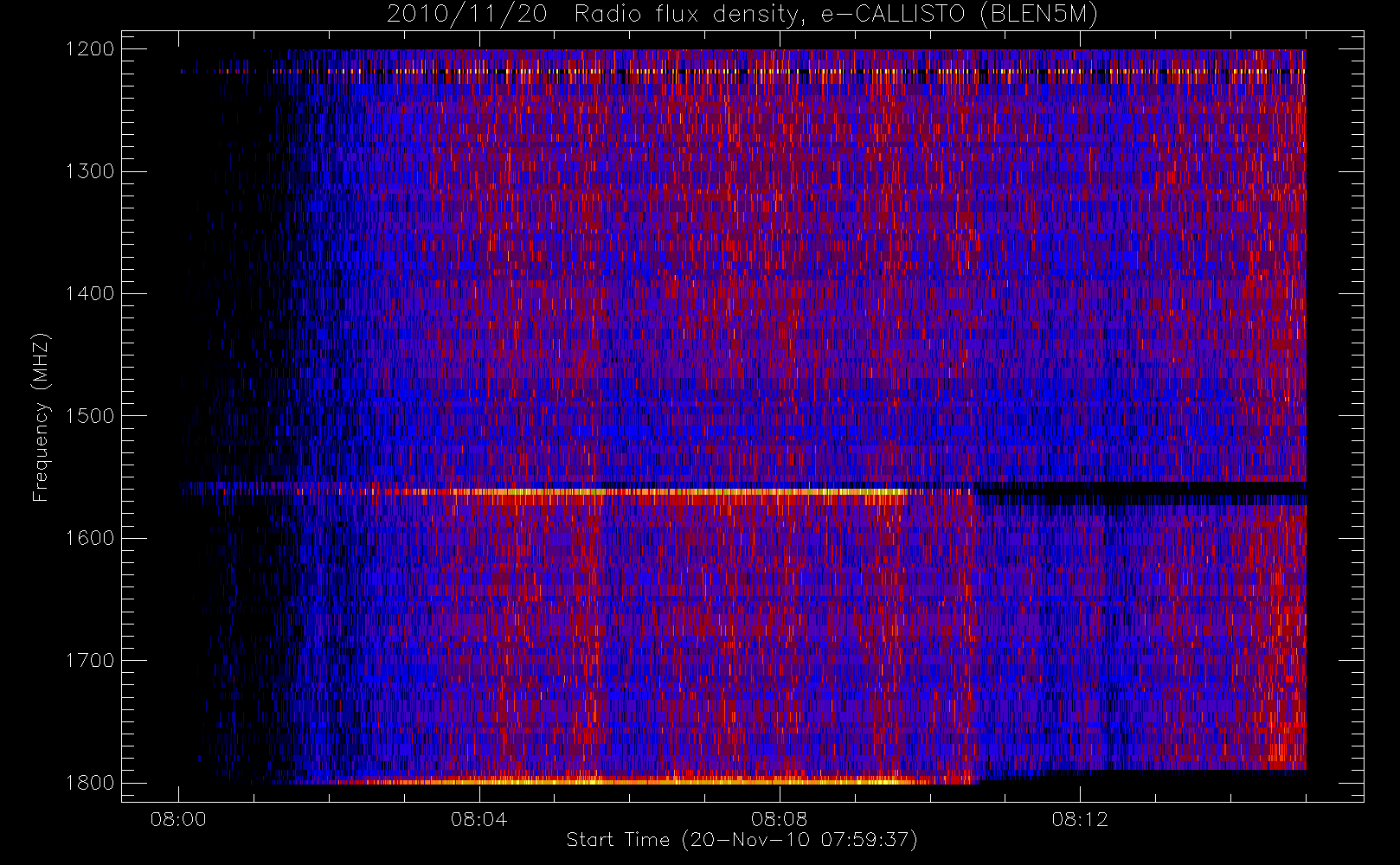The width and height of the screenshot is (1400, 865).
Task: Click the 1600 frequency tick label
Action: (x=89, y=538)
